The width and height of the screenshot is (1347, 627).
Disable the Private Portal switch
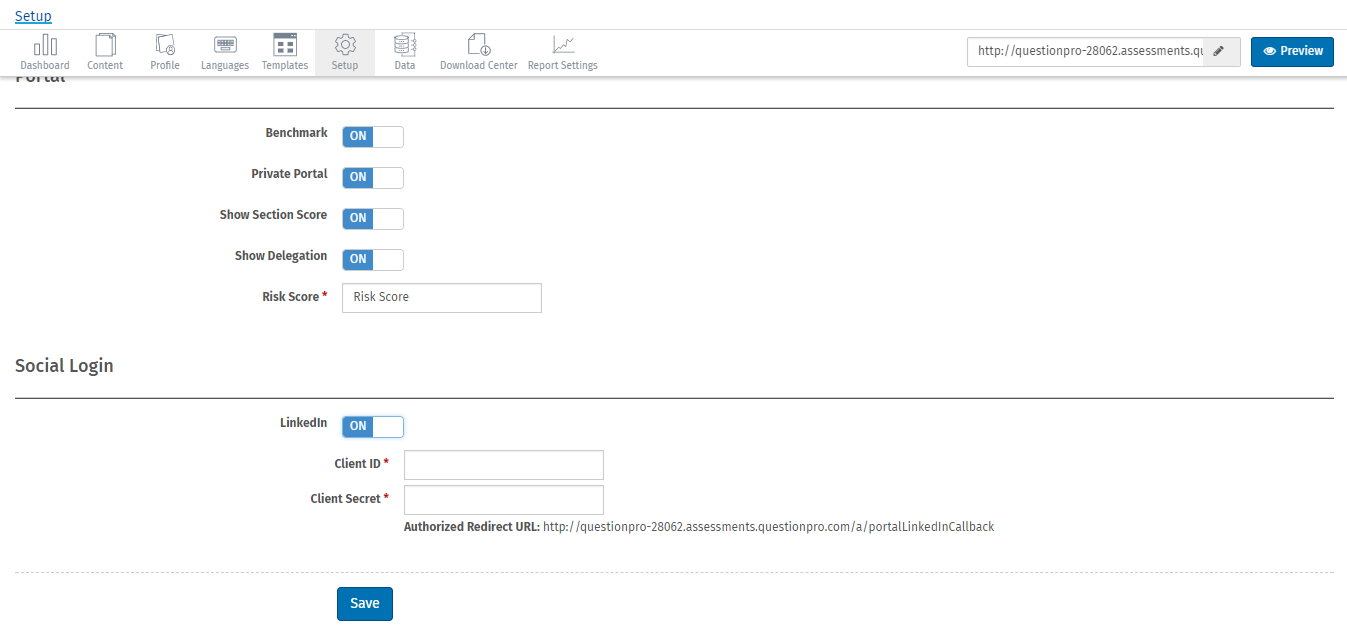coord(372,177)
